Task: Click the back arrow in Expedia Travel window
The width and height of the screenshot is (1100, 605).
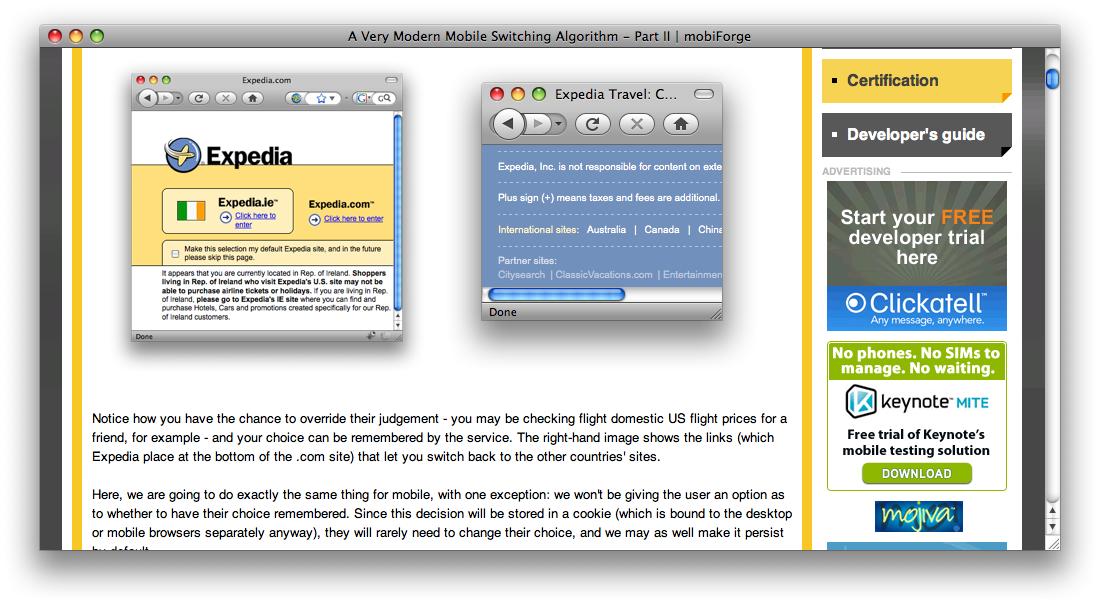Action: [x=508, y=124]
